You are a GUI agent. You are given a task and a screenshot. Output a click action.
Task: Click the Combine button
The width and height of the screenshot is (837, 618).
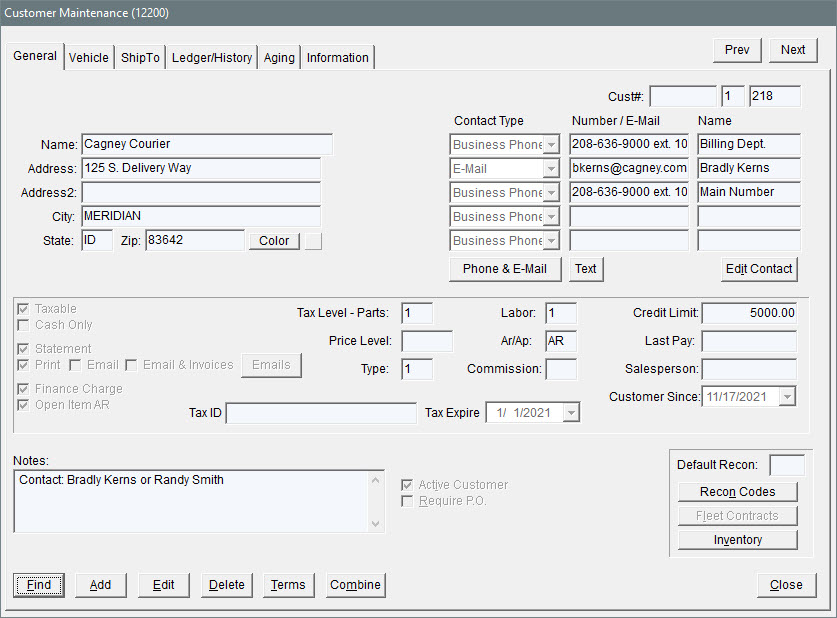(356, 585)
